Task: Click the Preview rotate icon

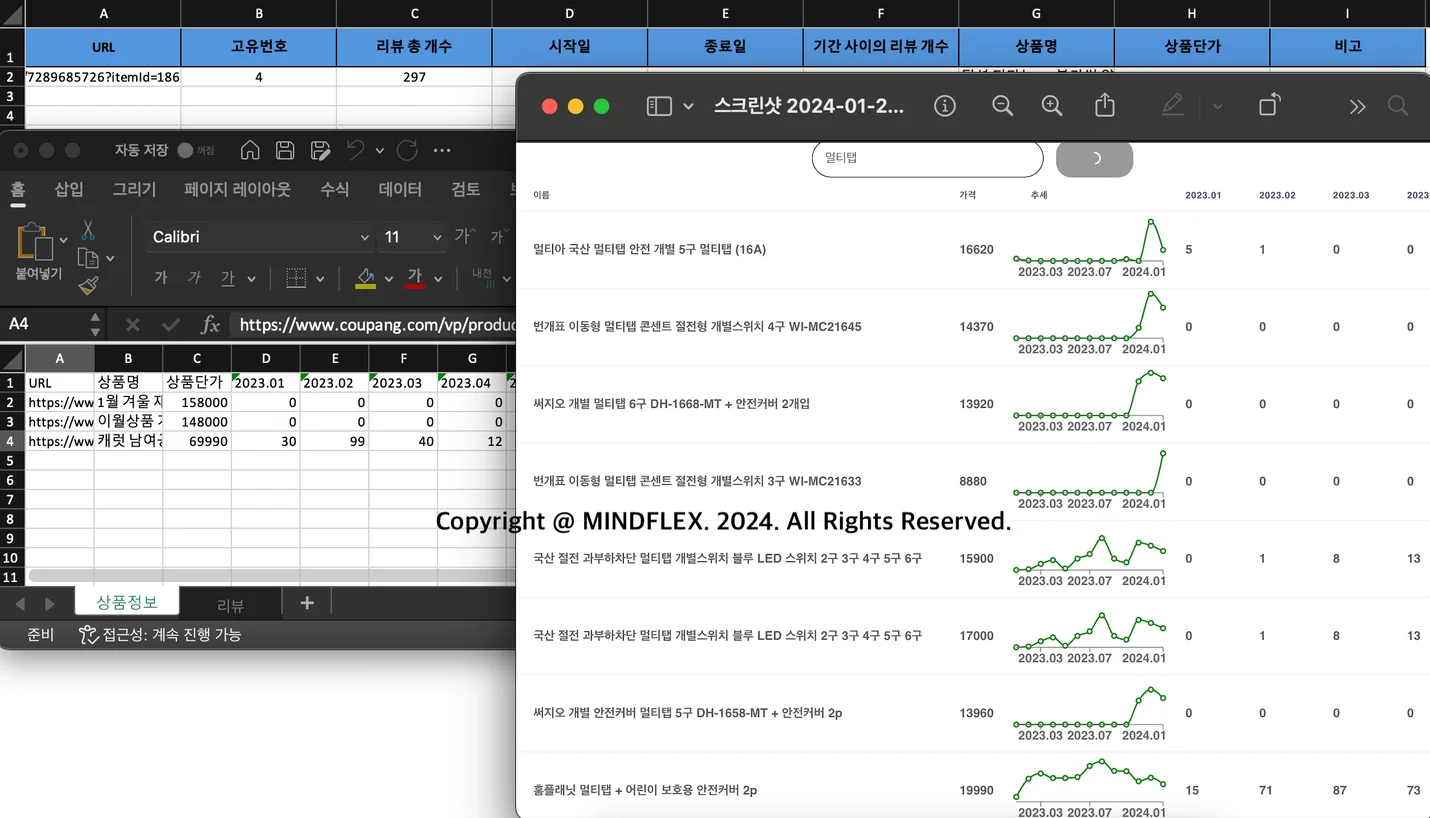Action: click(x=1269, y=105)
